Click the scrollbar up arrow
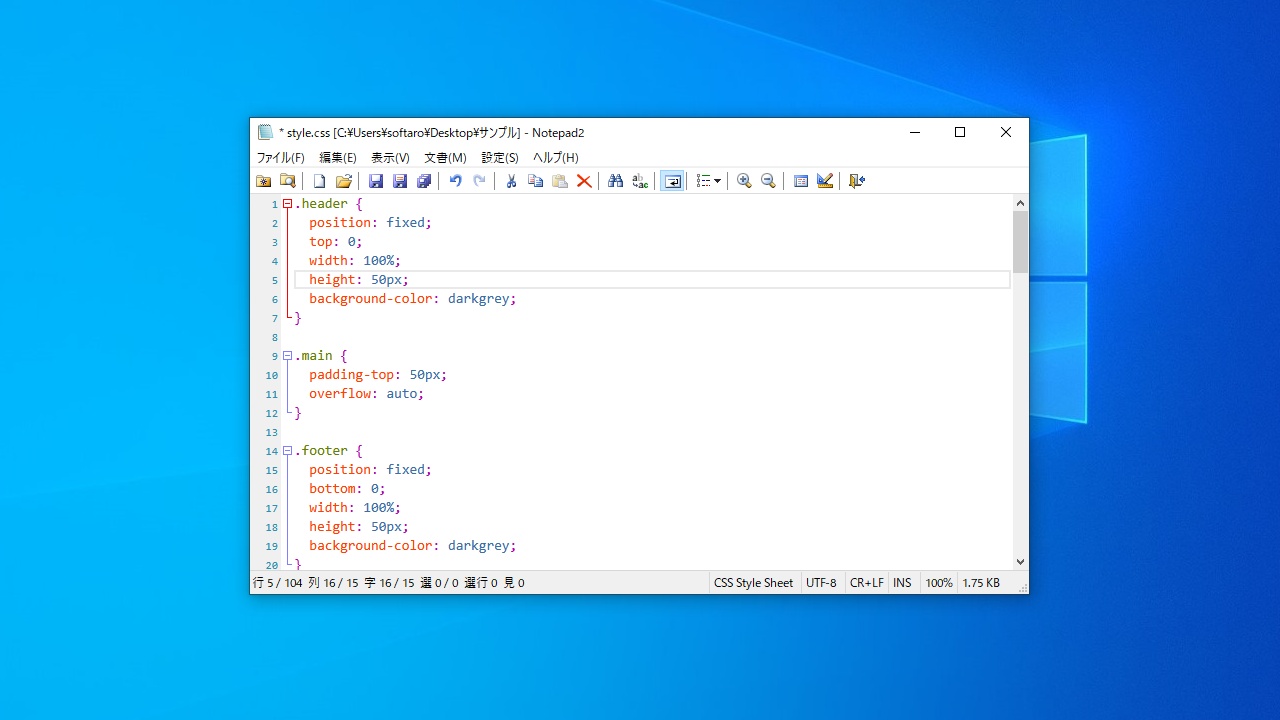 pyautogui.click(x=1020, y=203)
